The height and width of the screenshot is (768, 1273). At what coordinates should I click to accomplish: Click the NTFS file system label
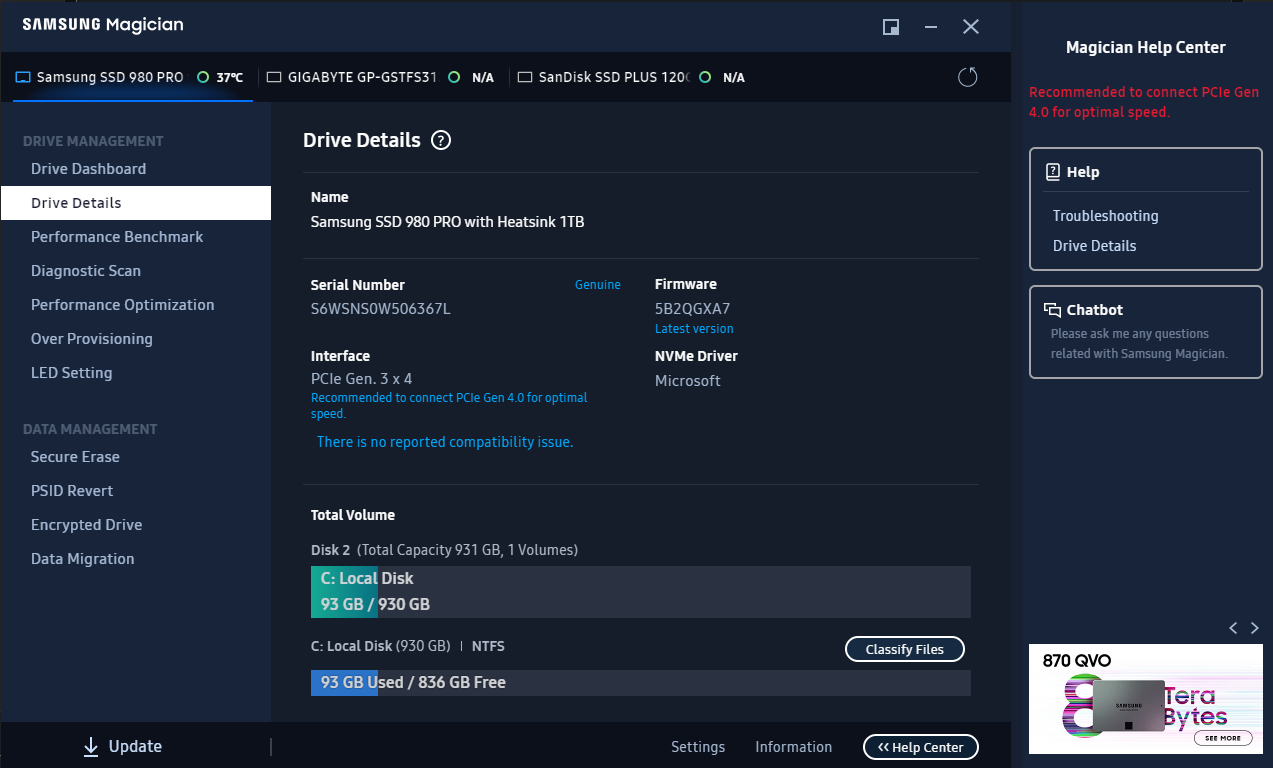coord(488,647)
